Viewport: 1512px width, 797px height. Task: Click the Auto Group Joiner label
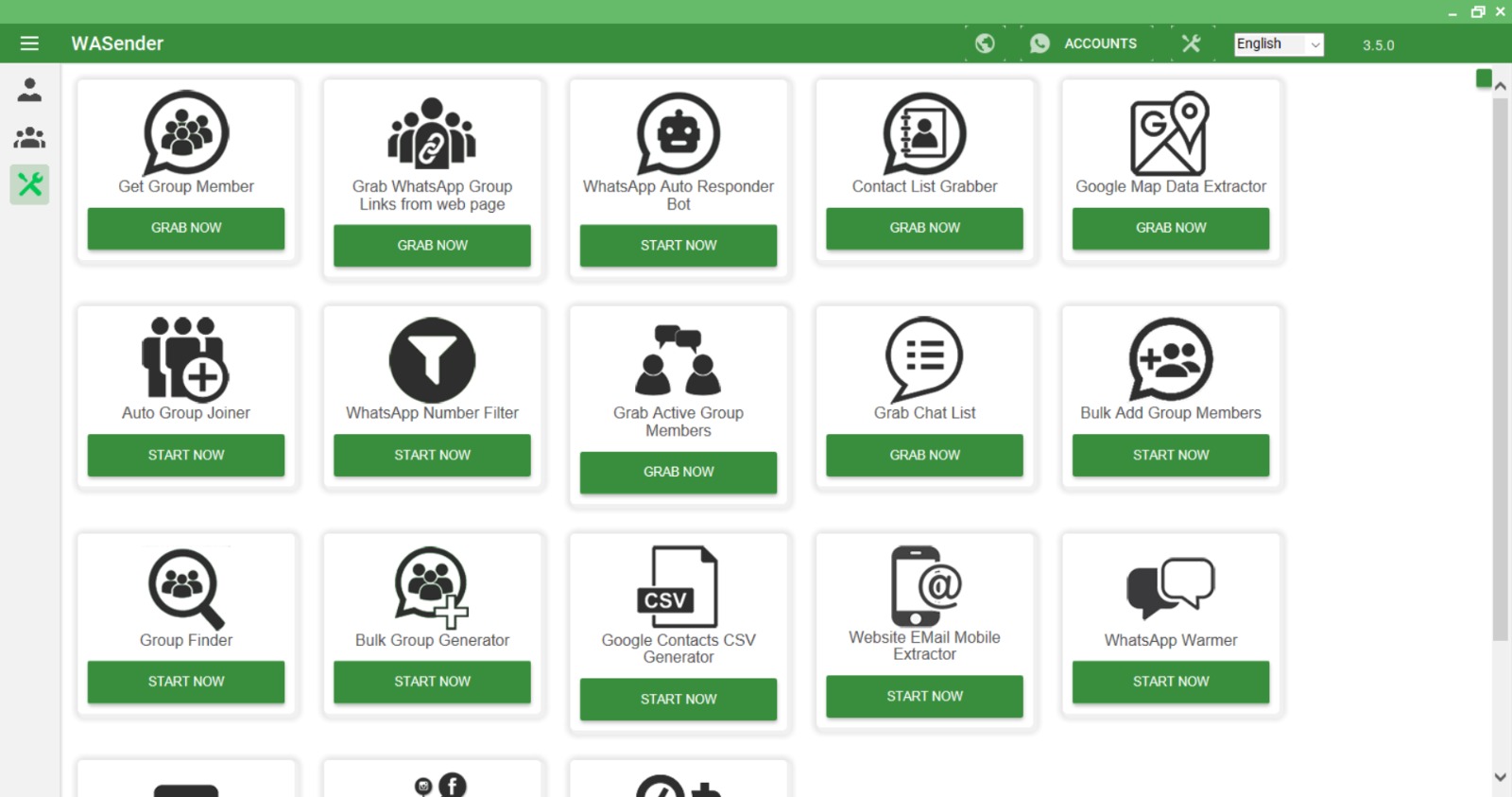click(186, 413)
